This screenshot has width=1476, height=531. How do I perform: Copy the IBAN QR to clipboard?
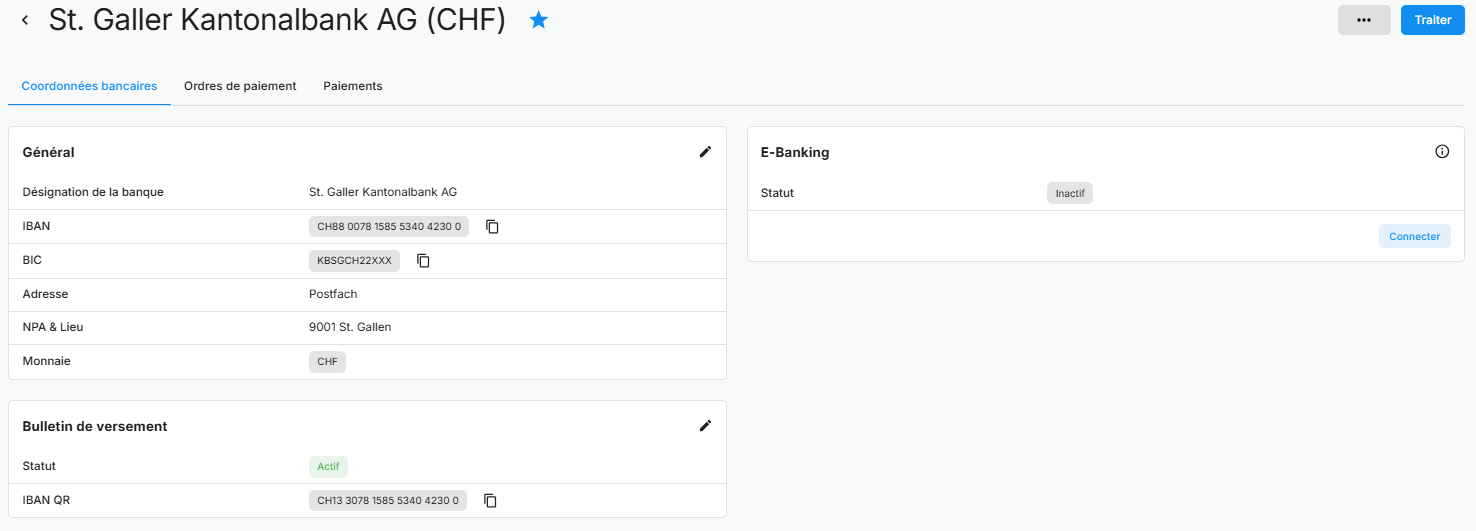490,500
